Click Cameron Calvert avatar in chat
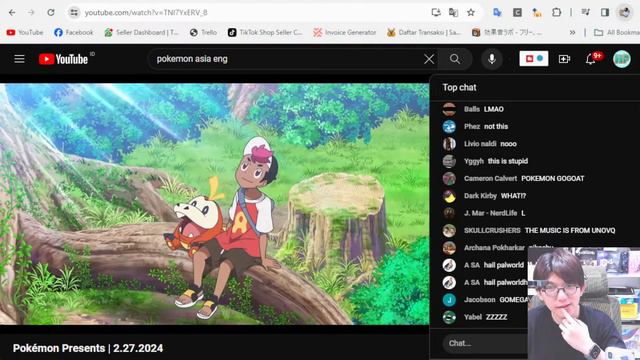The image size is (640, 360). (x=449, y=178)
